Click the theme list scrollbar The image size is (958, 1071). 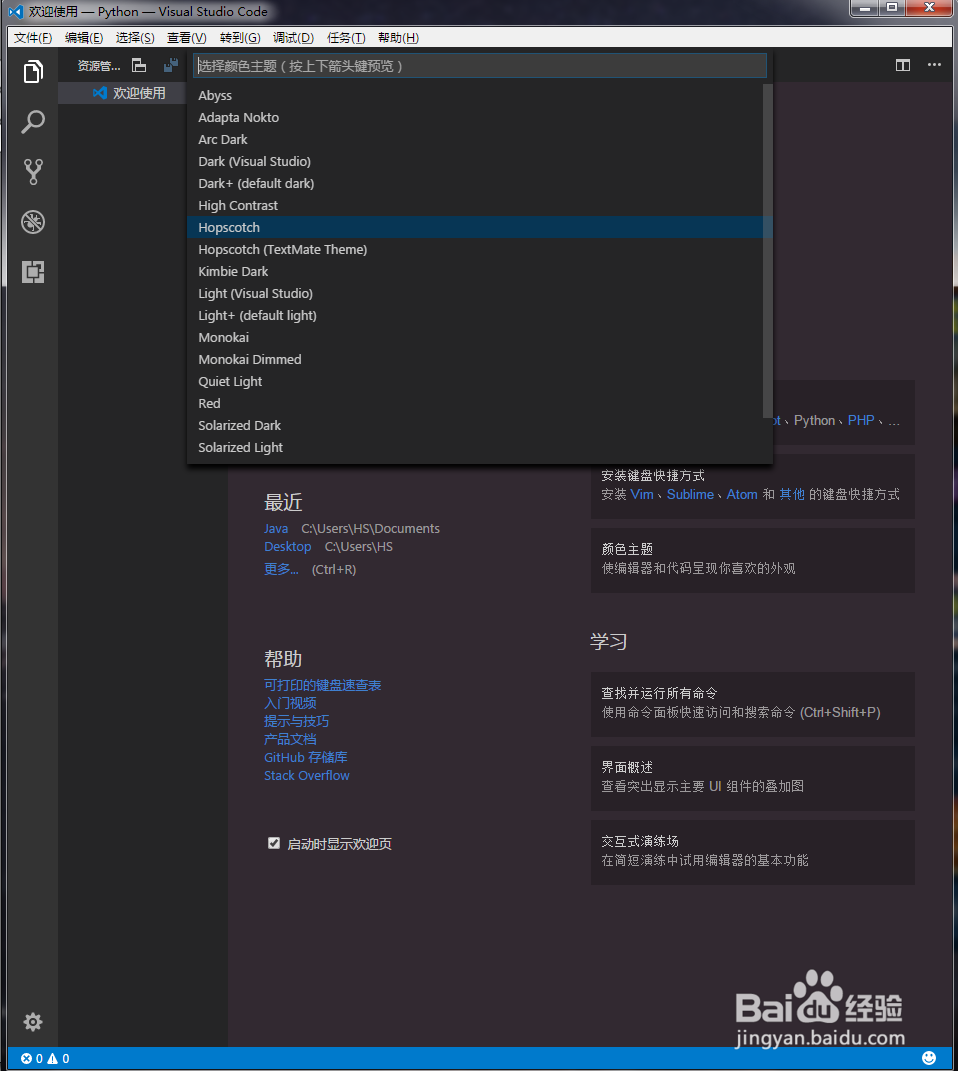pos(767,251)
